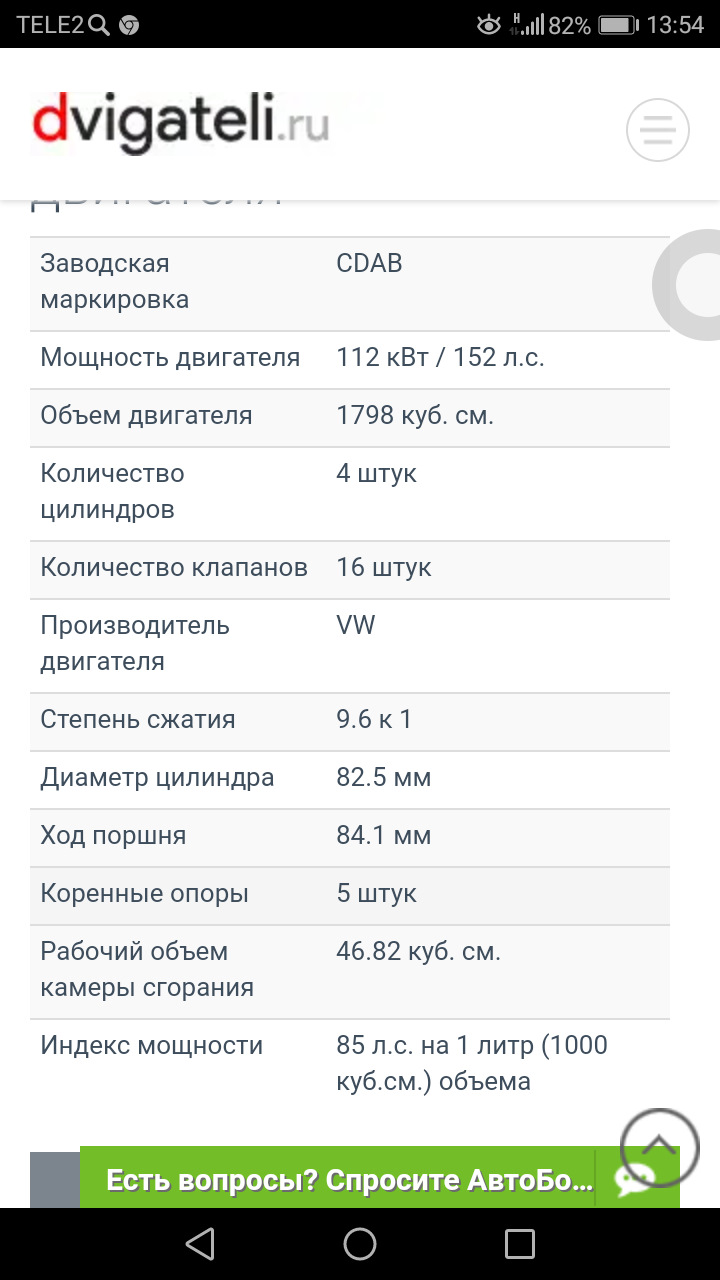Image resolution: width=720 pixels, height=1280 pixels.
Task: Open the hamburger menu in the header
Action: (x=657, y=129)
